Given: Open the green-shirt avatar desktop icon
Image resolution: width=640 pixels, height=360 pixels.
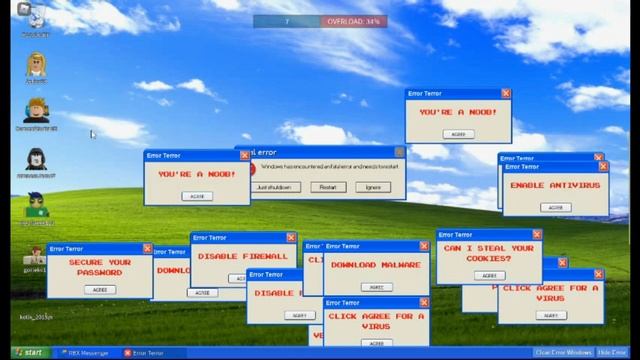Looking at the screenshot, I should (36, 204).
